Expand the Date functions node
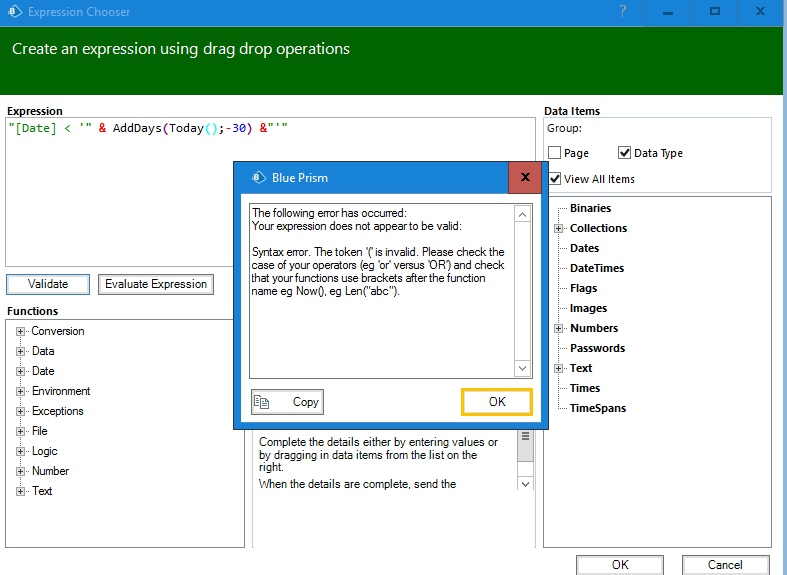Viewport: 787px width, 575px height. pyautogui.click(x=20, y=371)
